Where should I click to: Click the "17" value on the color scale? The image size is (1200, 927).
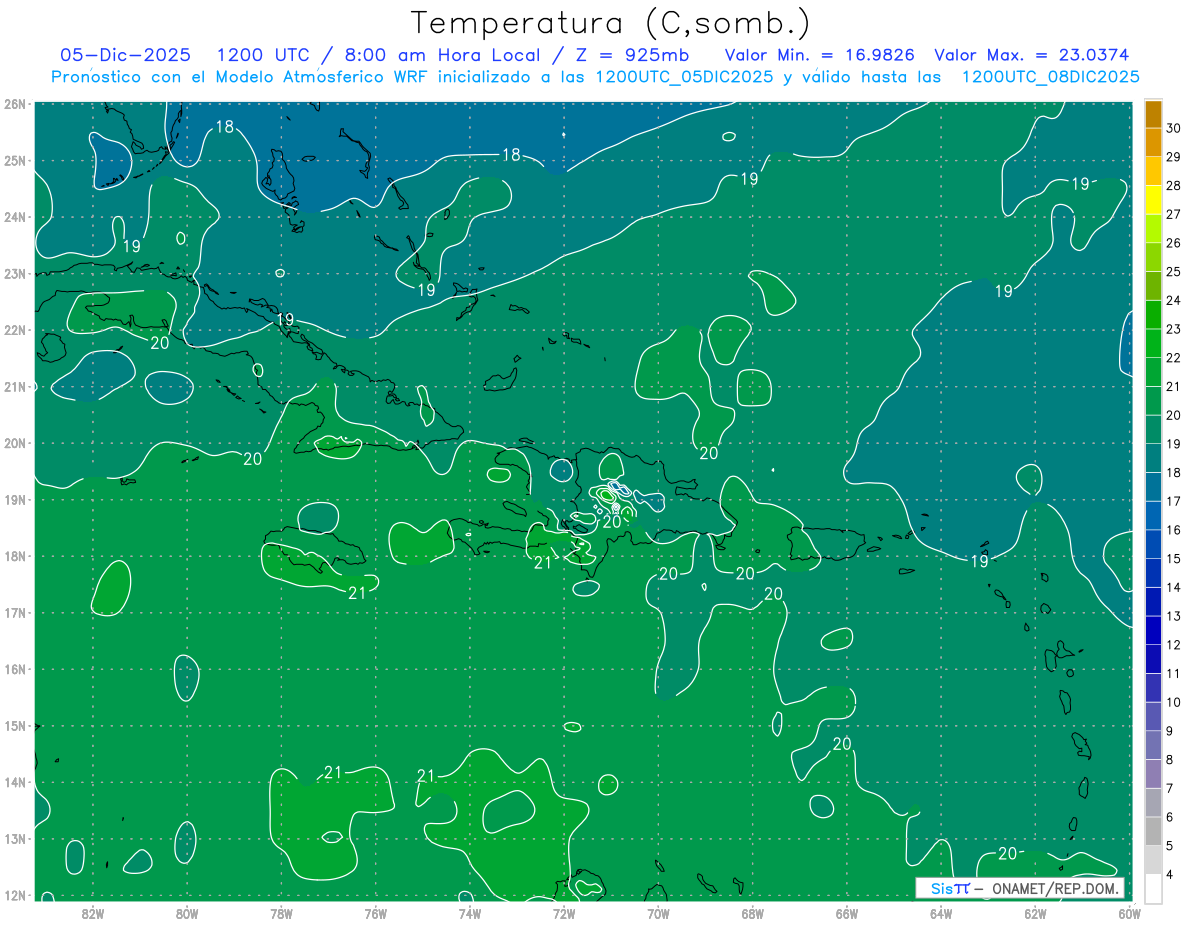tap(1173, 501)
